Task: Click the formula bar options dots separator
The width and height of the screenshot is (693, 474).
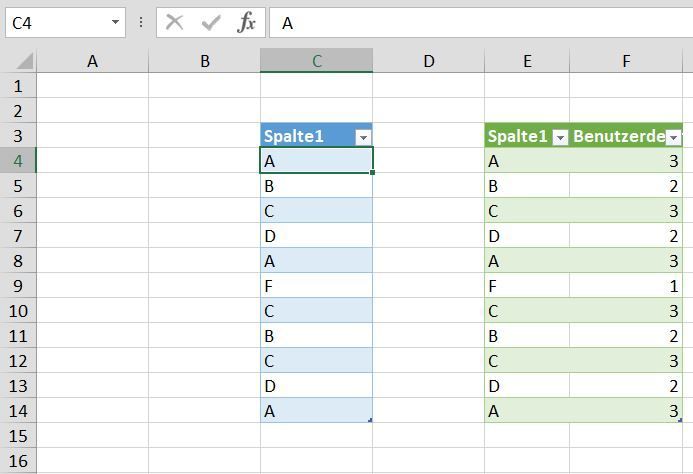Action: click(x=140, y=22)
